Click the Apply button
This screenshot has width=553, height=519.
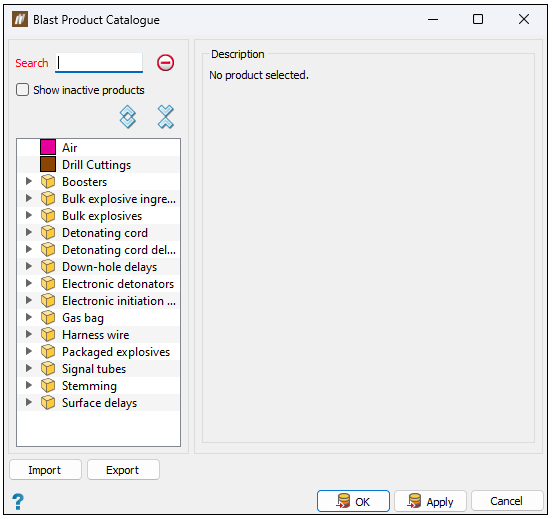430,501
